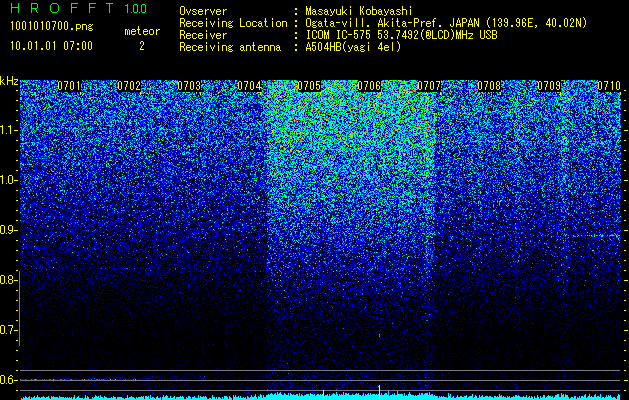Click the 1.1 frequency axis label
The height and width of the screenshot is (400, 629).
click(x=7, y=130)
